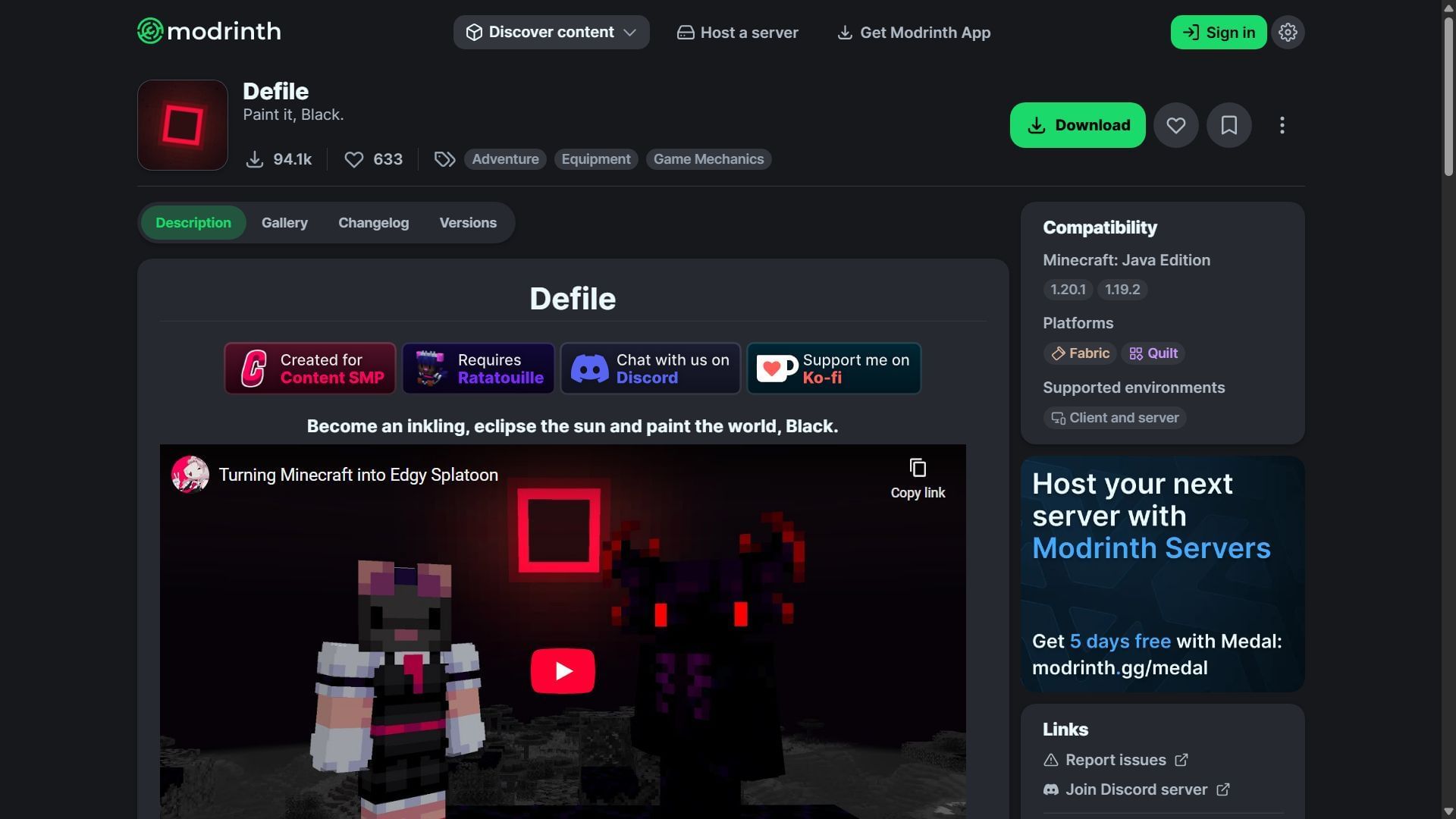The width and height of the screenshot is (1456, 819).
Task: Click the Join Discord server link
Action: (x=1136, y=789)
